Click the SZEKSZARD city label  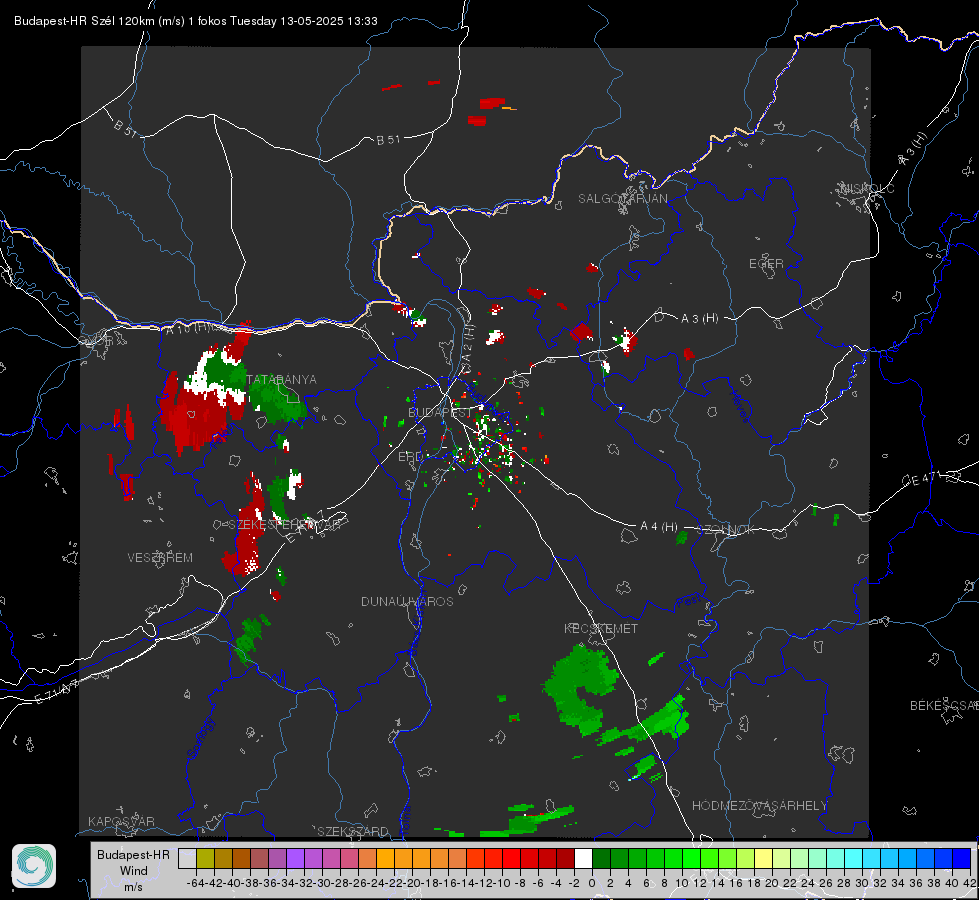[x=353, y=831]
